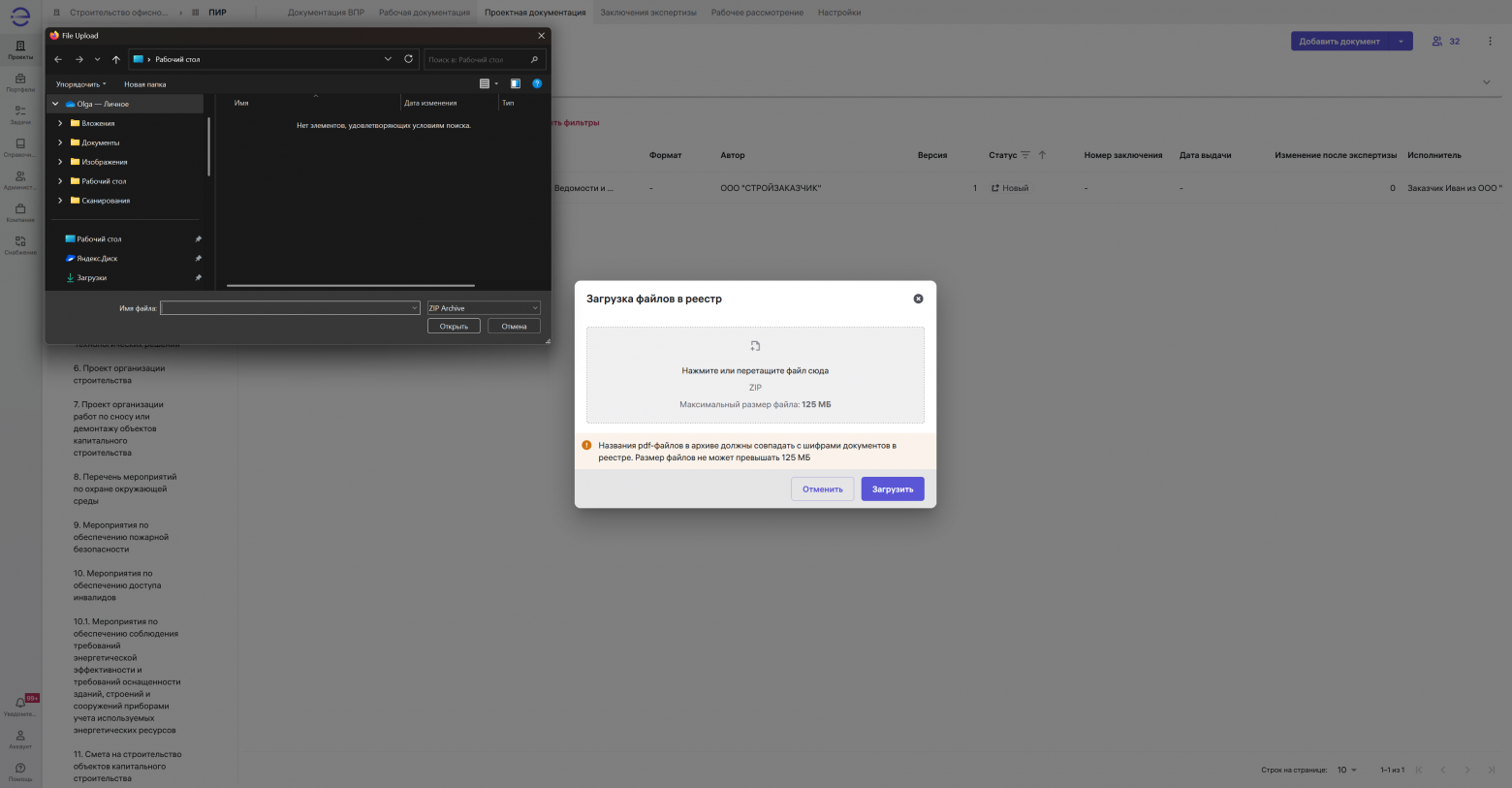
Task: Click filter icon next to Статус
Action: tap(1025, 155)
